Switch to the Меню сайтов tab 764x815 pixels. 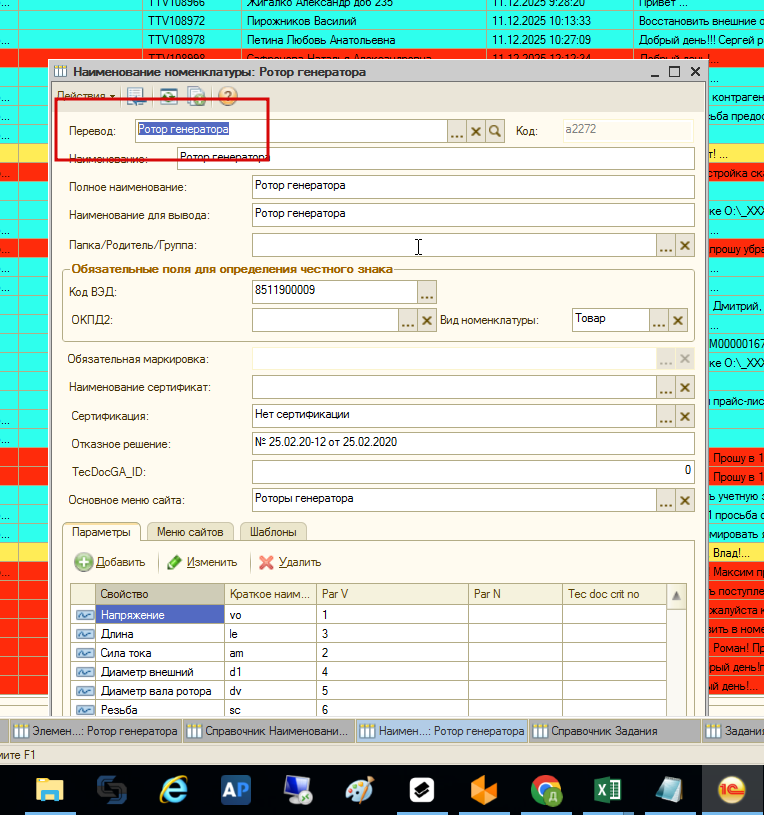click(x=190, y=532)
